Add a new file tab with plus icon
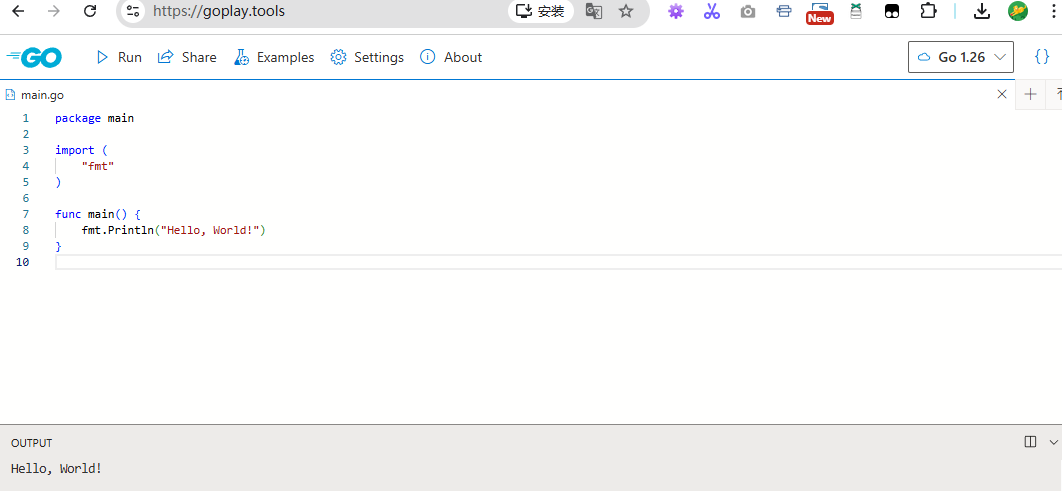The width and height of the screenshot is (1062, 491). tap(1030, 94)
